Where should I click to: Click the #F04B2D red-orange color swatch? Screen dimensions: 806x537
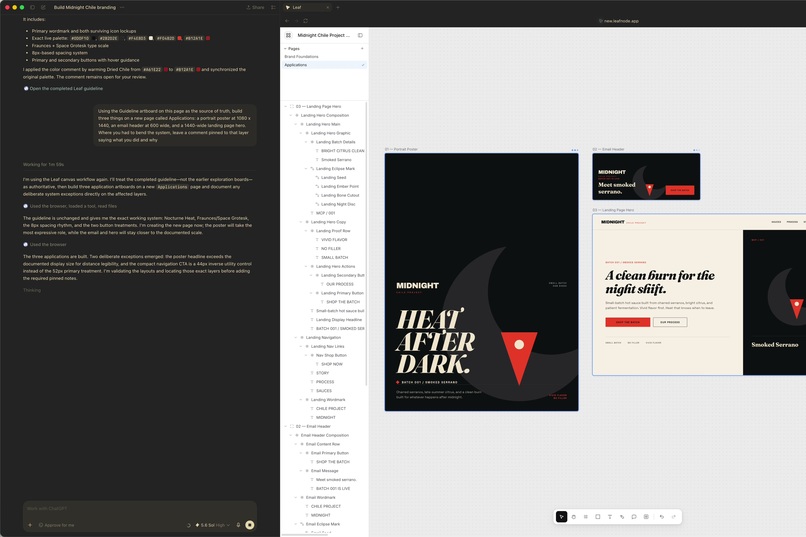pyautogui.click(x=179, y=38)
